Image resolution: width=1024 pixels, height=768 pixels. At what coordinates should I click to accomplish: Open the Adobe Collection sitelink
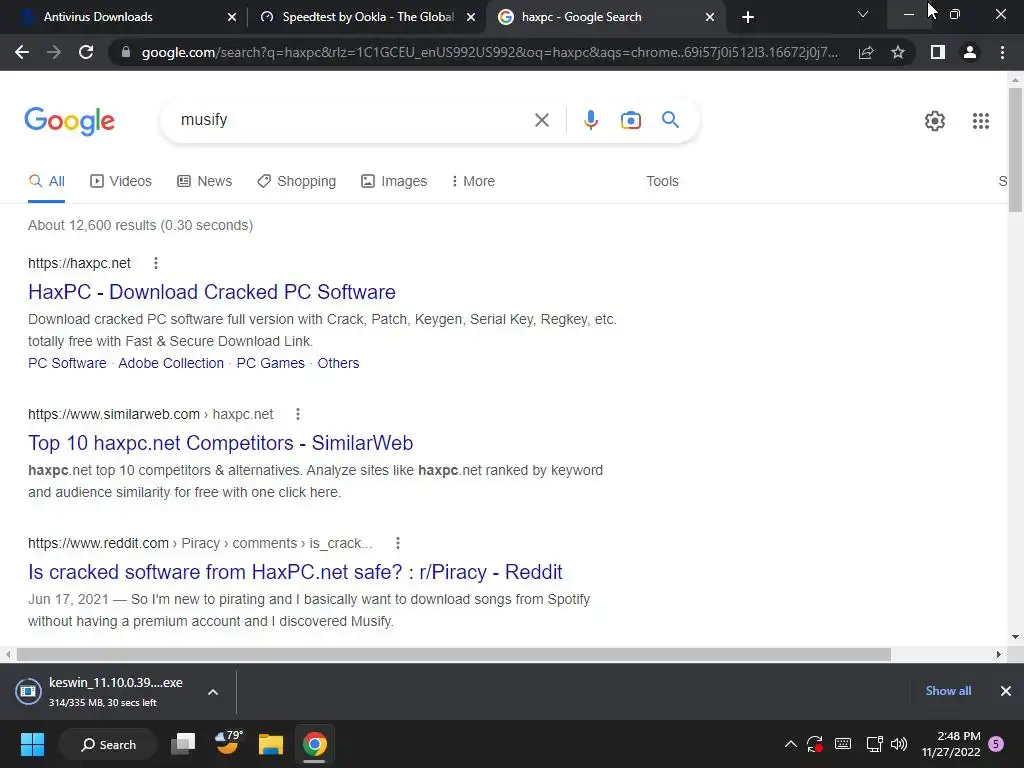171,363
